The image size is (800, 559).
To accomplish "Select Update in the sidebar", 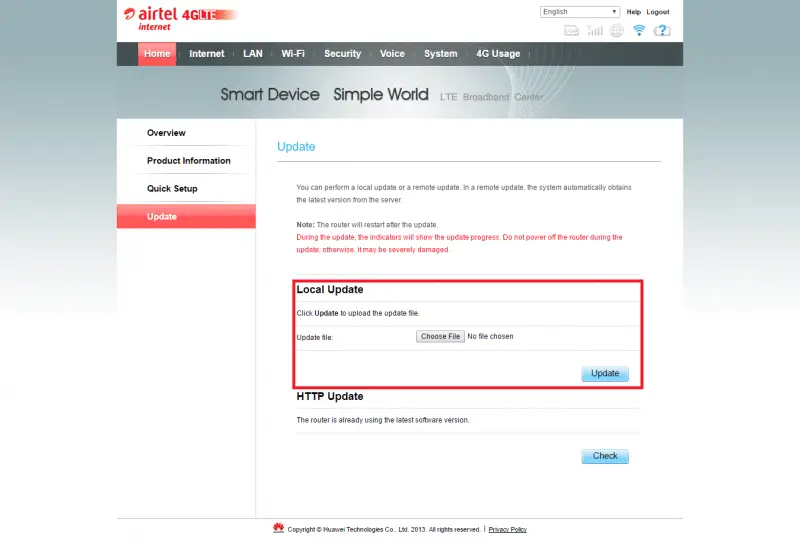I will point(186,216).
